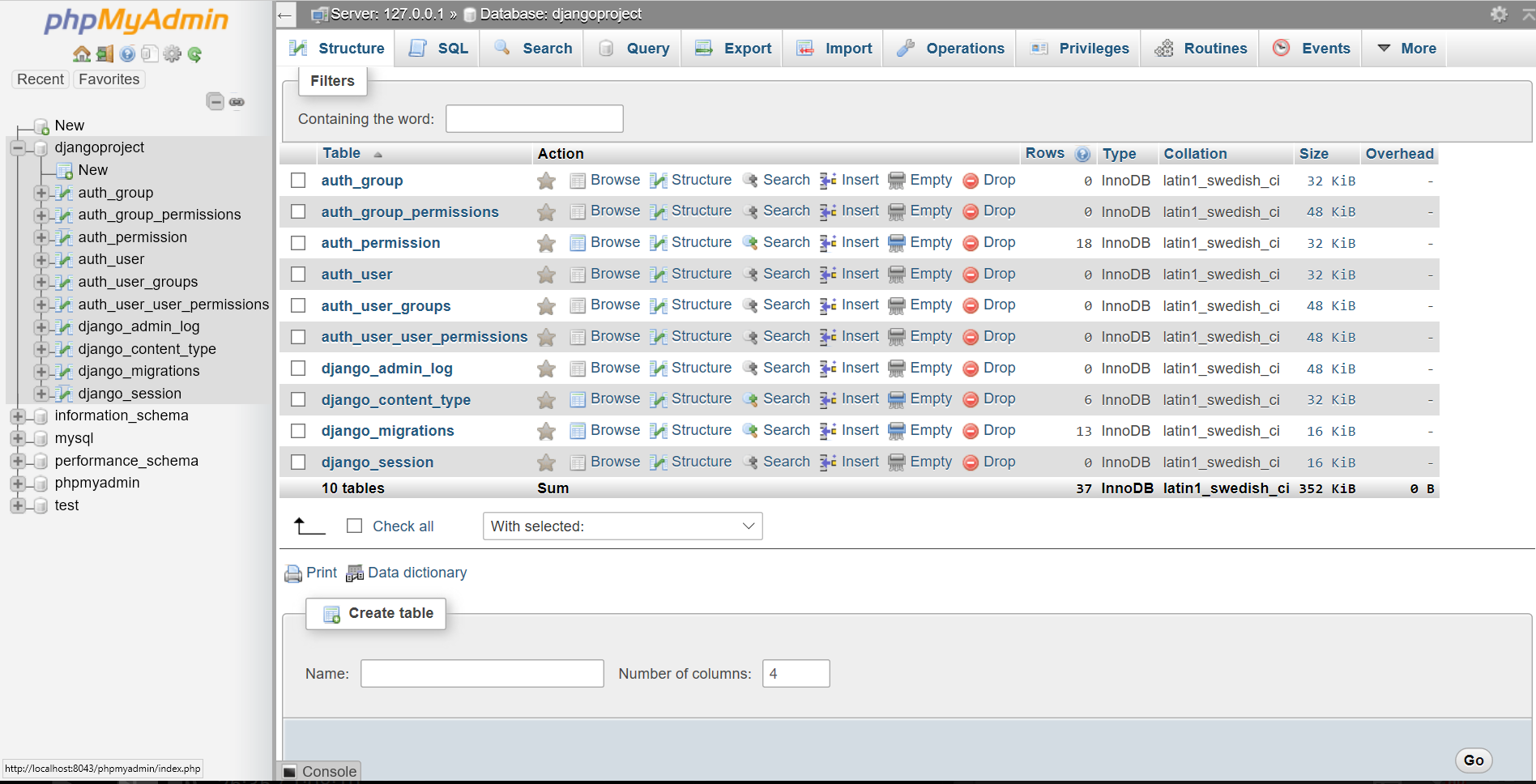1536x784 pixels.
Task: Expand the information_schema database node
Action: coord(18,415)
